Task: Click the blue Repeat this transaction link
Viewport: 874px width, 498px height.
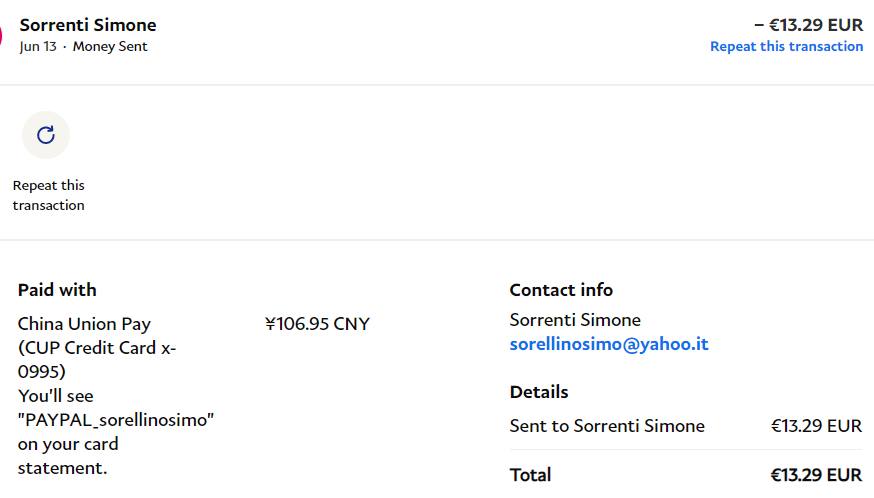Action: click(786, 46)
